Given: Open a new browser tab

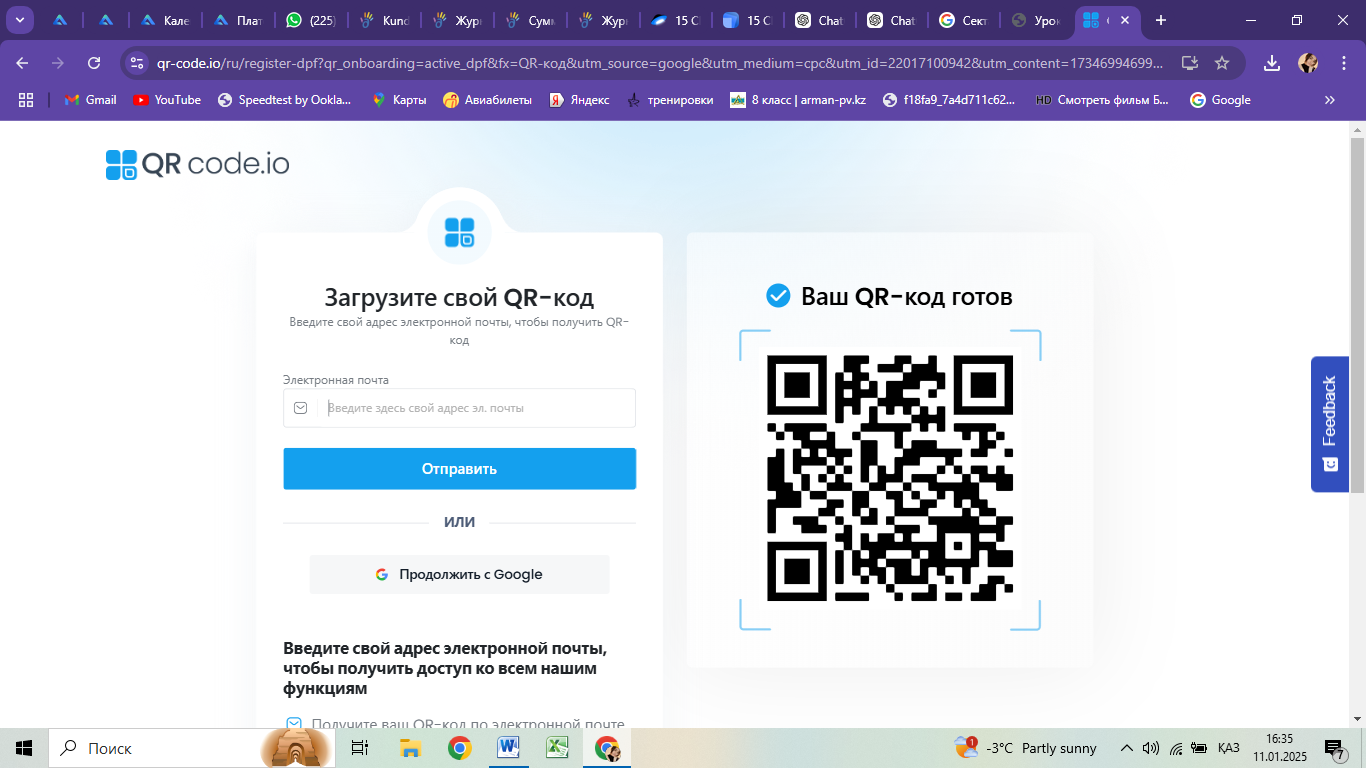Looking at the screenshot, I should coord(1161,20).
